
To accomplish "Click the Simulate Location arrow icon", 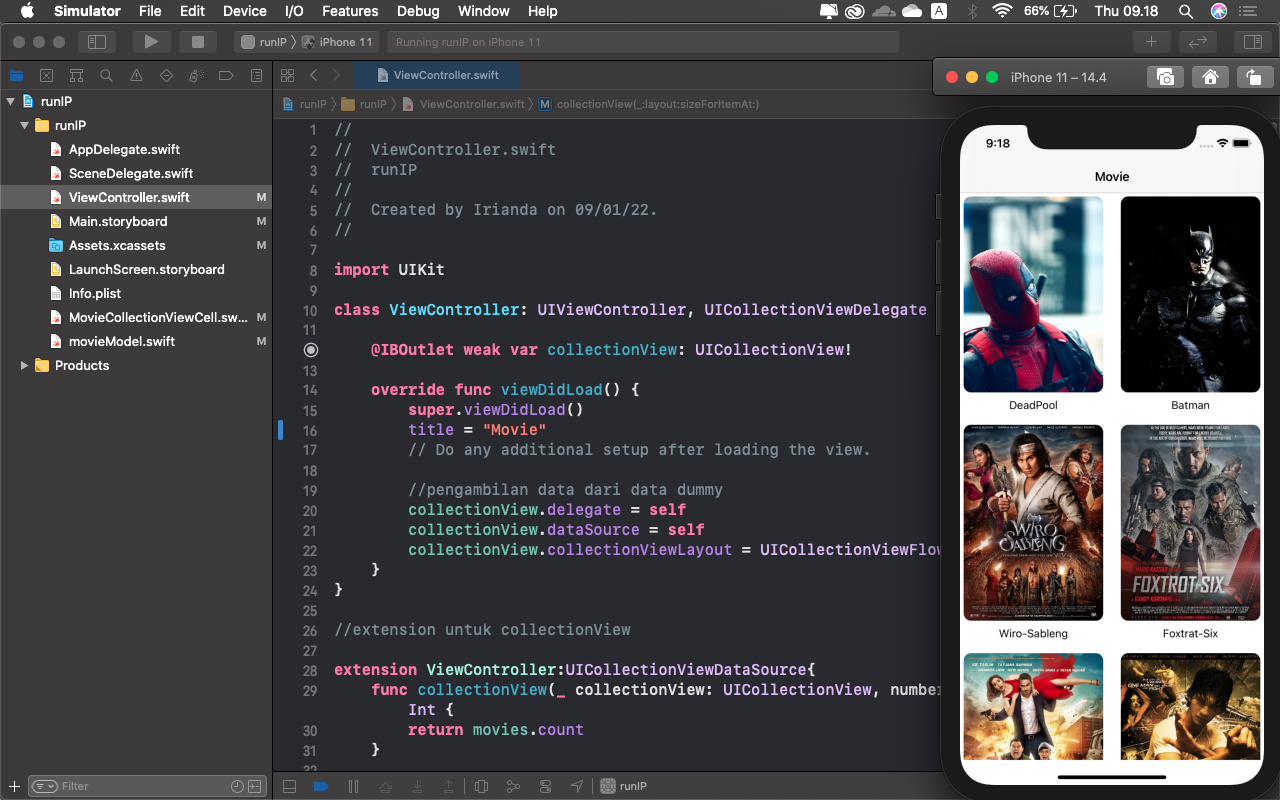I will (x=577, y=786).
